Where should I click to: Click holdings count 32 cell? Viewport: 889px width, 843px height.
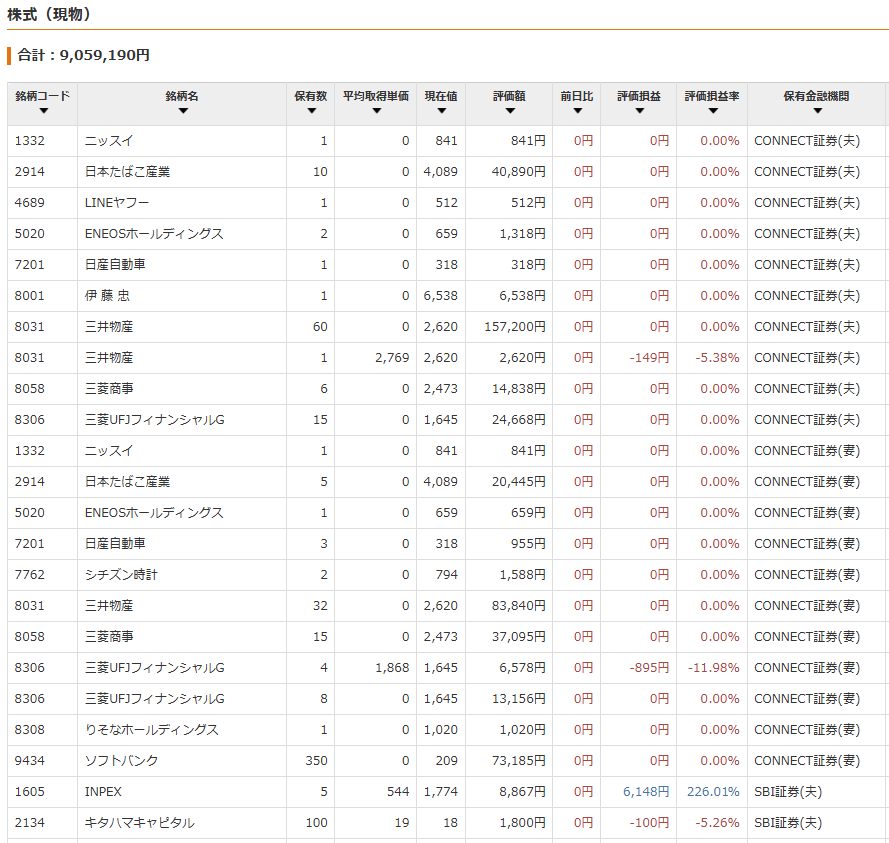click(311, 606)
